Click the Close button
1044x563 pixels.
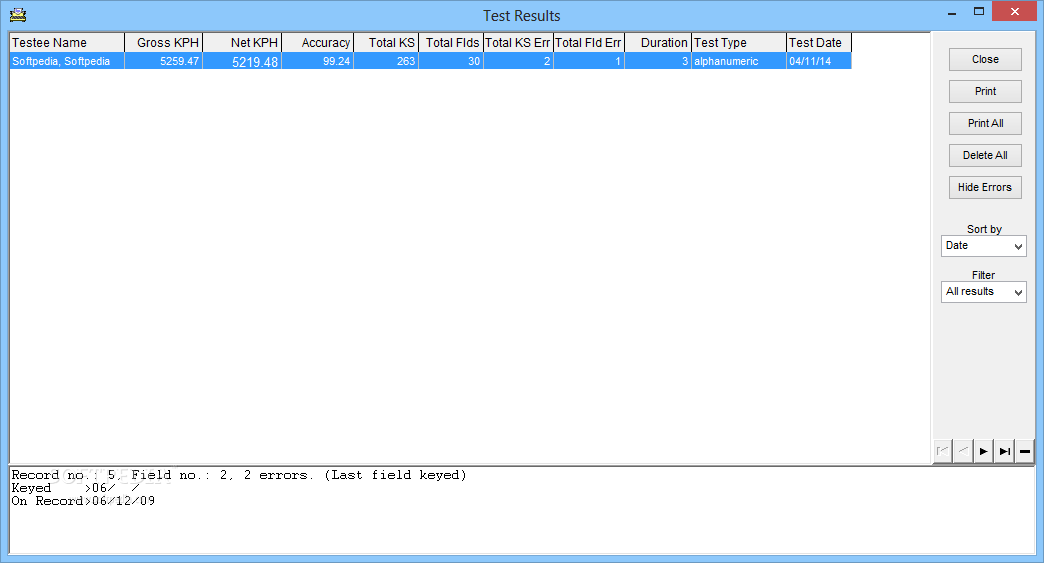pos(985,59)
